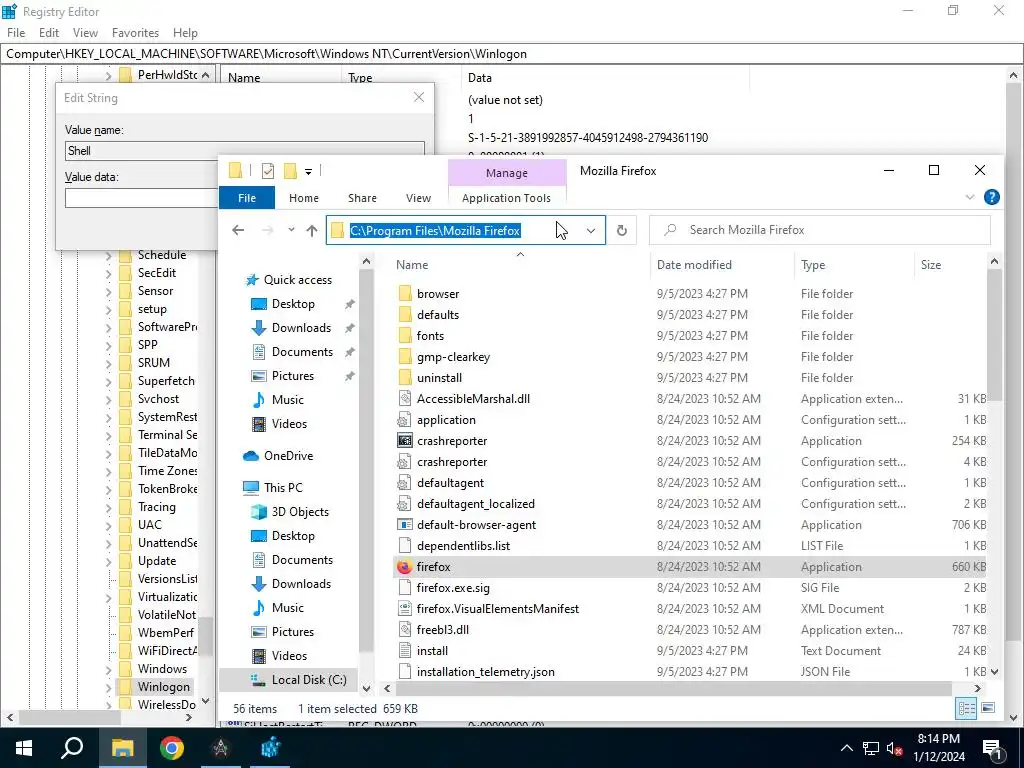Switch to Explorer View ribbon tab
The image size is (1024, 768).
[x=418, y=198]
